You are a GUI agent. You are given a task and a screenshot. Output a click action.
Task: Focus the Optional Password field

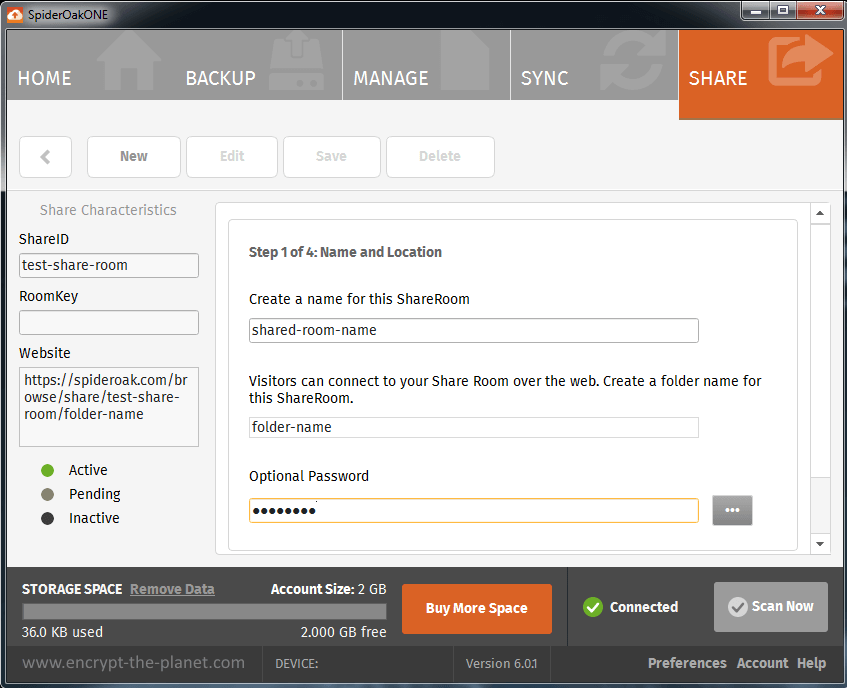coord(473,510)
